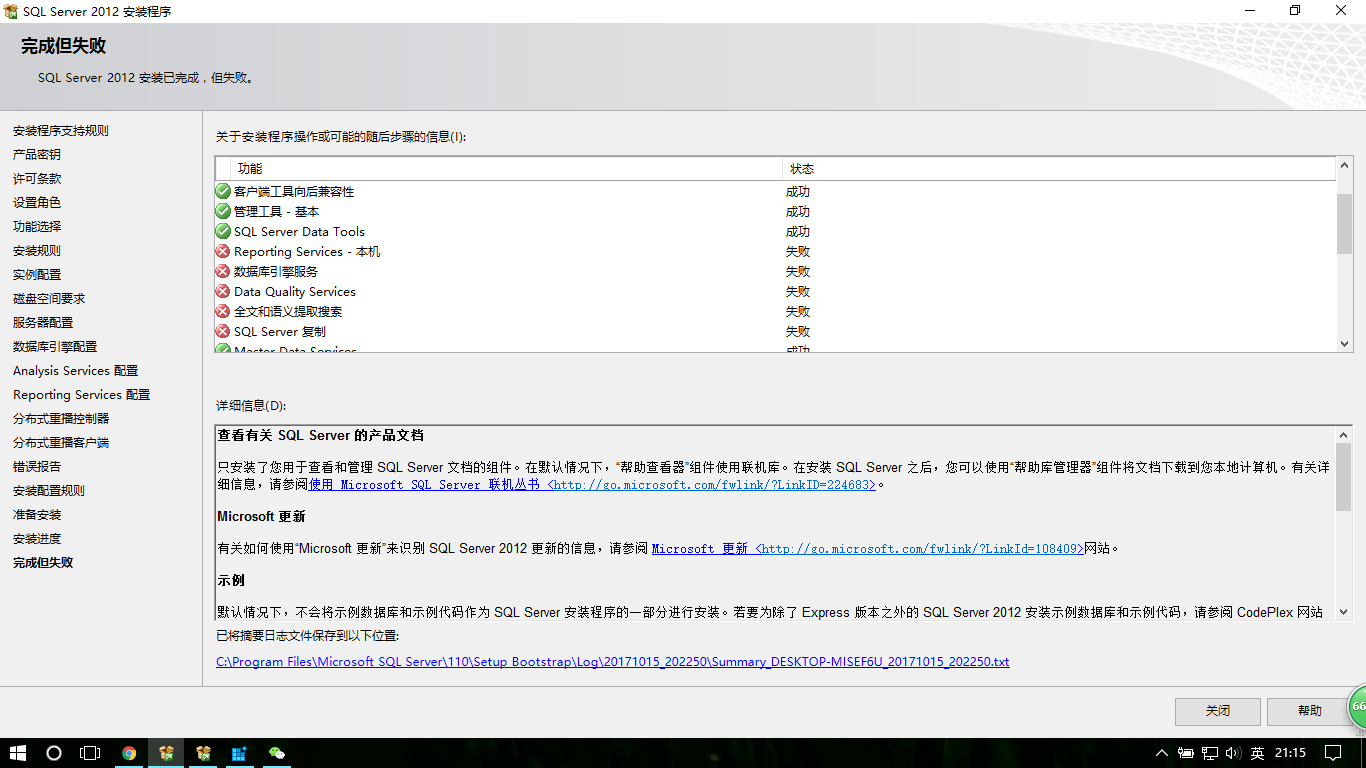Select the Data Quality Services row text
This screenshot has height=768, width=1366.
pos(295,291)
